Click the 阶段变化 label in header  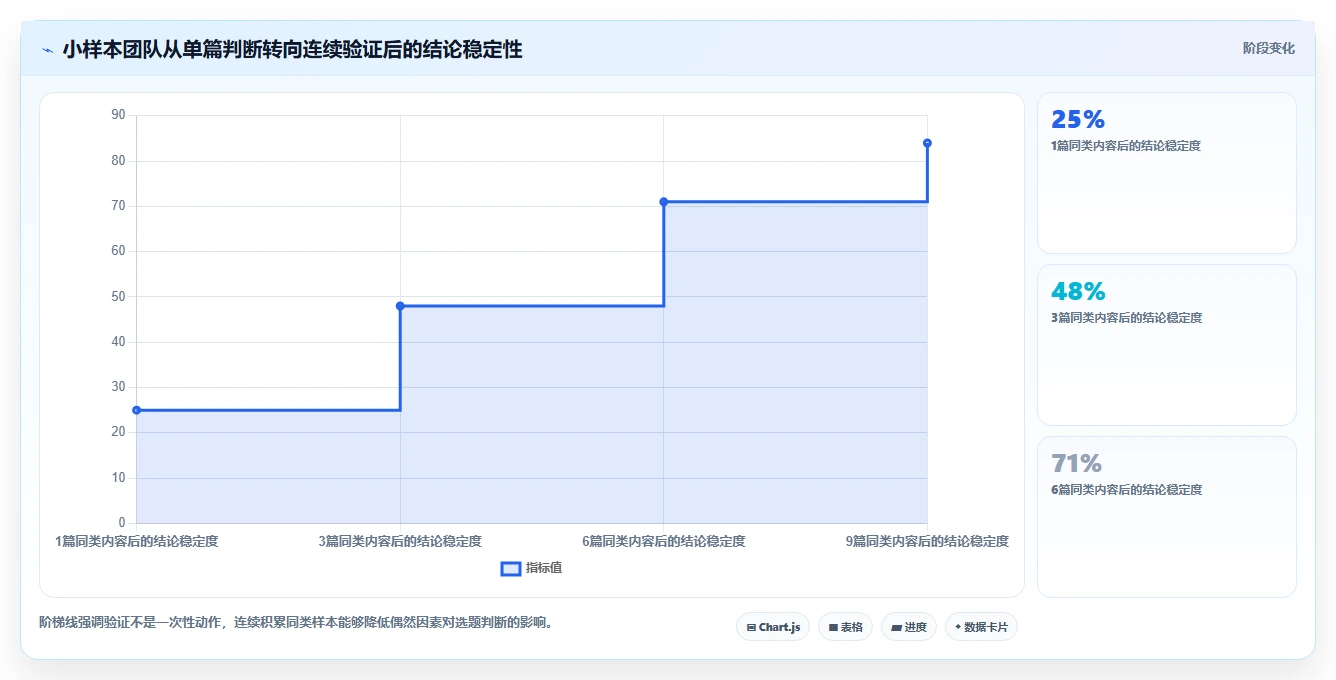point(1268,48)
